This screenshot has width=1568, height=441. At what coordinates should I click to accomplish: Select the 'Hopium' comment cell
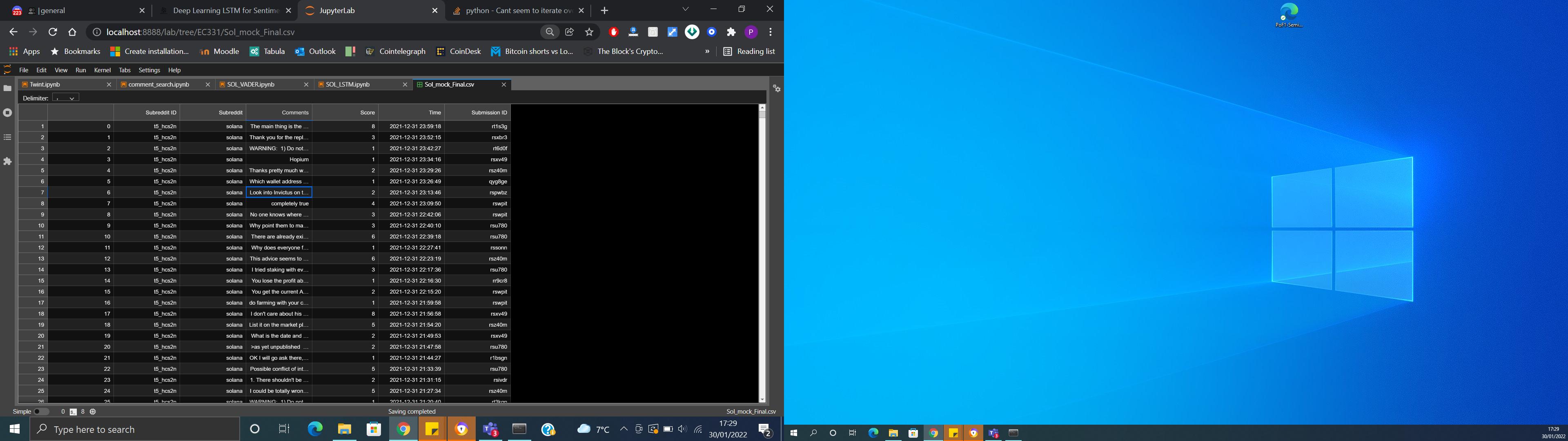pyautogui.click(x=279, y=160)
